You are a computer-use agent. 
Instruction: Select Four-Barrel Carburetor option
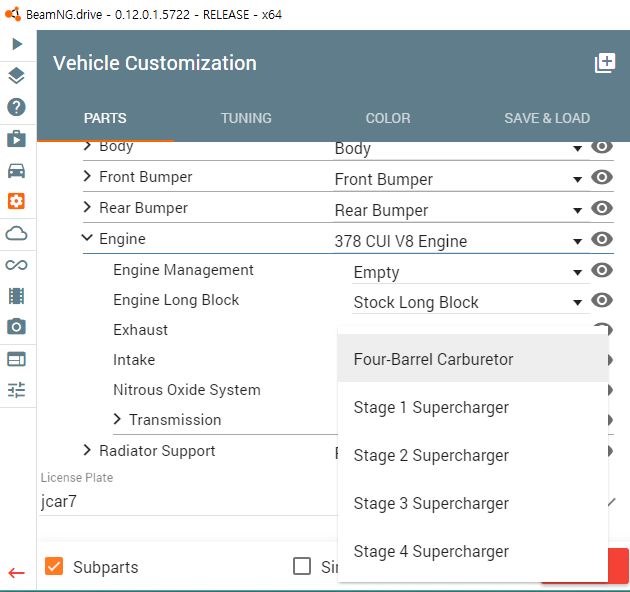pyautogui.click(x=473, y=358)
